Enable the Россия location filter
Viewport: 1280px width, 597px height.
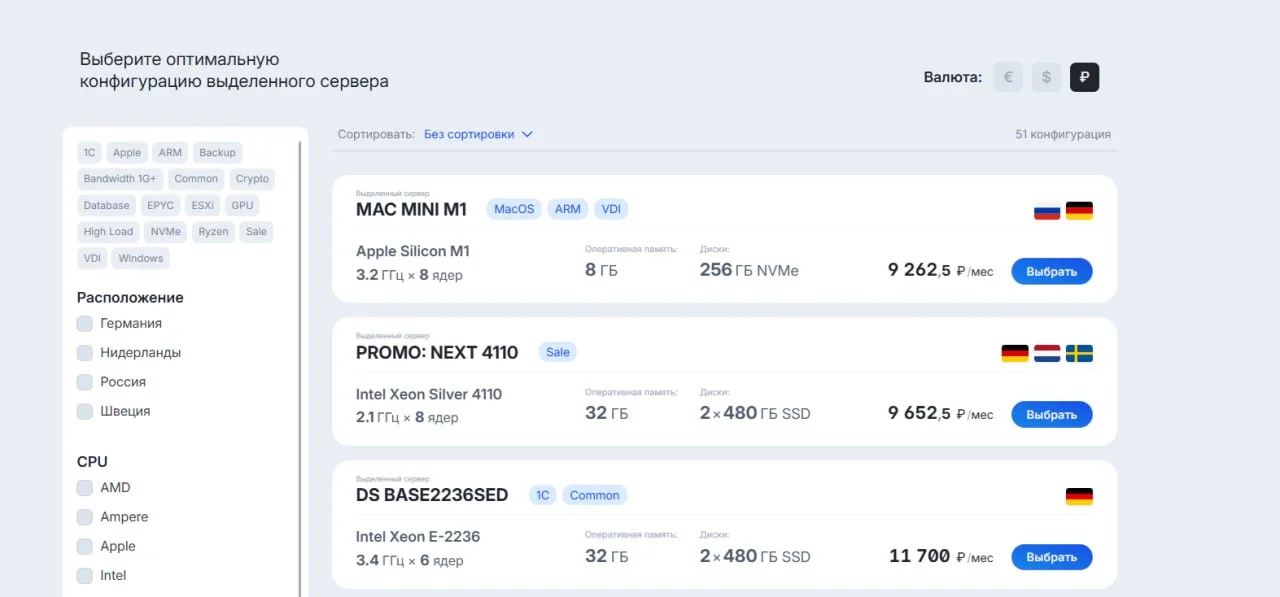point(85,382)
